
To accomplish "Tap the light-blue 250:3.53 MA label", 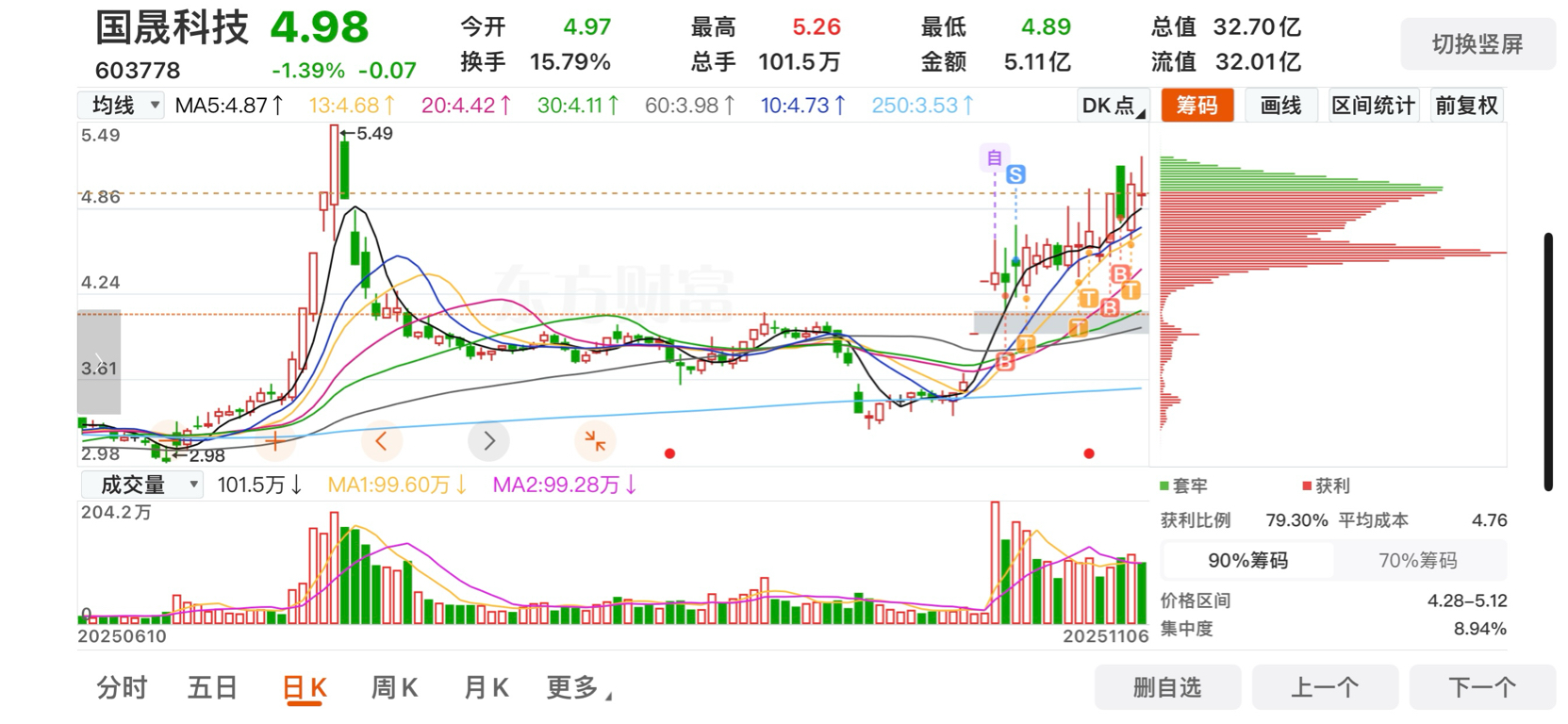I will (922, 106).
